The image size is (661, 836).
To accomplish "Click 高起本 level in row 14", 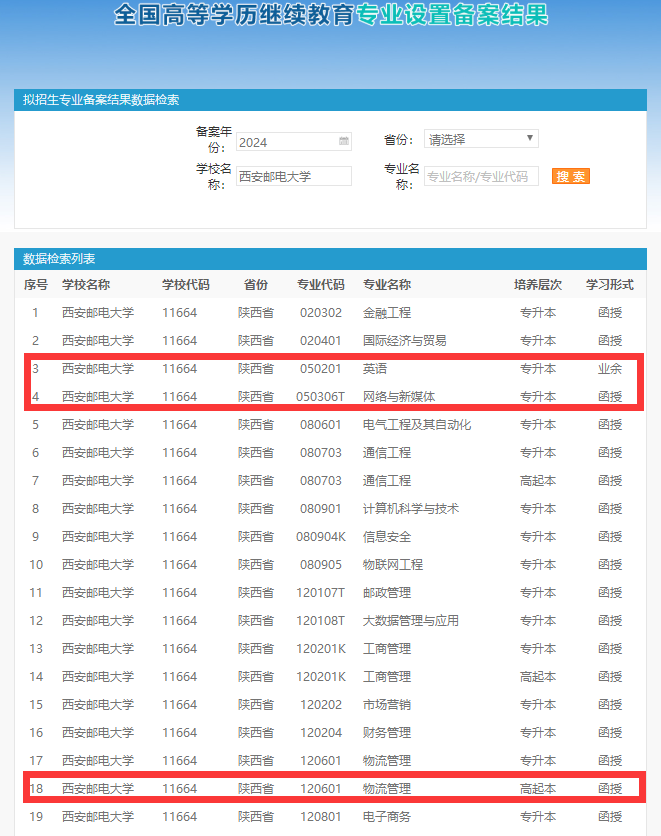I will click(x=538, y=677).
